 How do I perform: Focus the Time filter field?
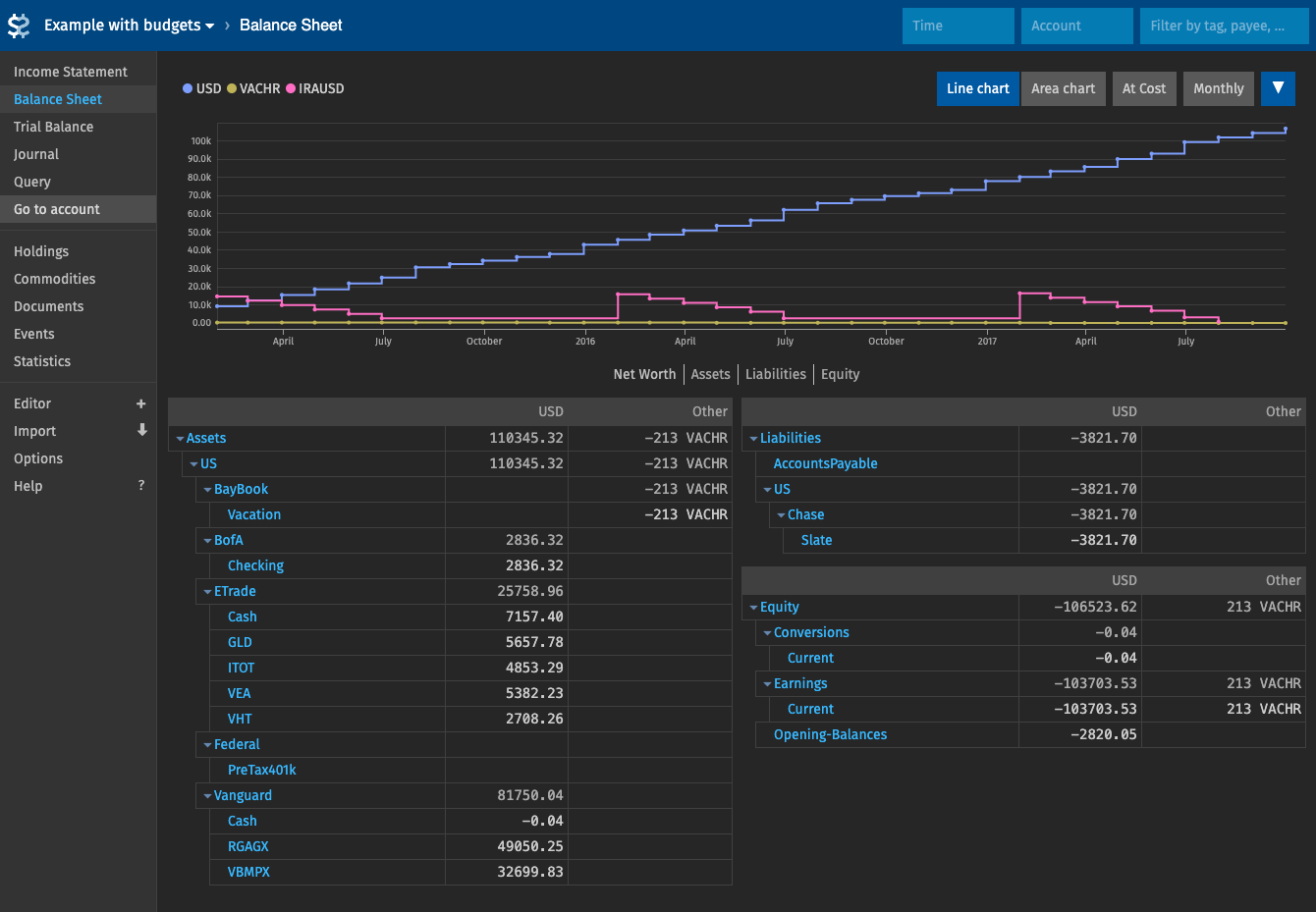click(958, 26)
